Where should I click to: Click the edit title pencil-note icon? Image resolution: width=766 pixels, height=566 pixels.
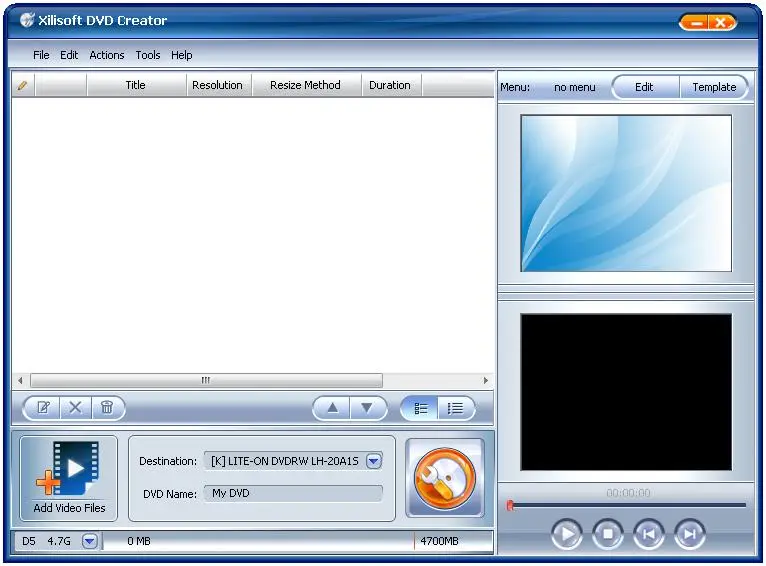(43, 408)
